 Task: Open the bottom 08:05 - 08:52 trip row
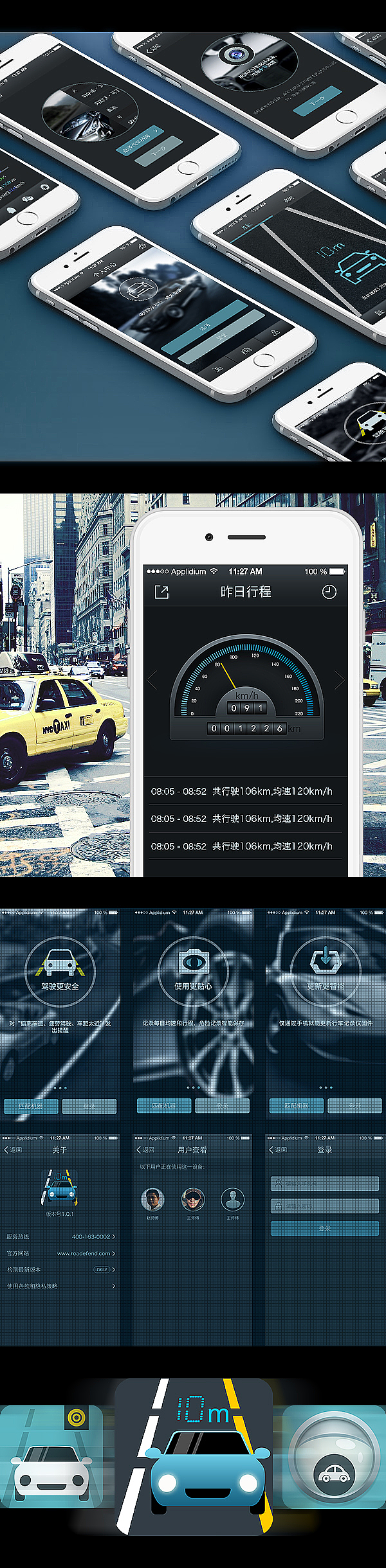245,846
